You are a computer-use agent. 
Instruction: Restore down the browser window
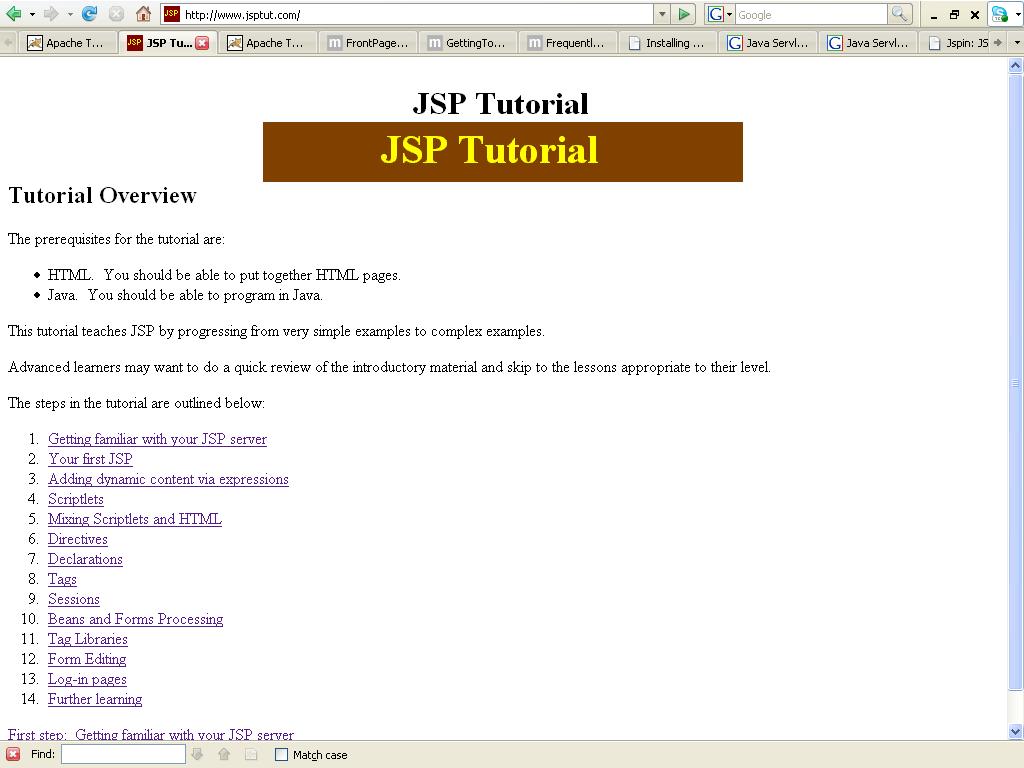pos(954,14)
